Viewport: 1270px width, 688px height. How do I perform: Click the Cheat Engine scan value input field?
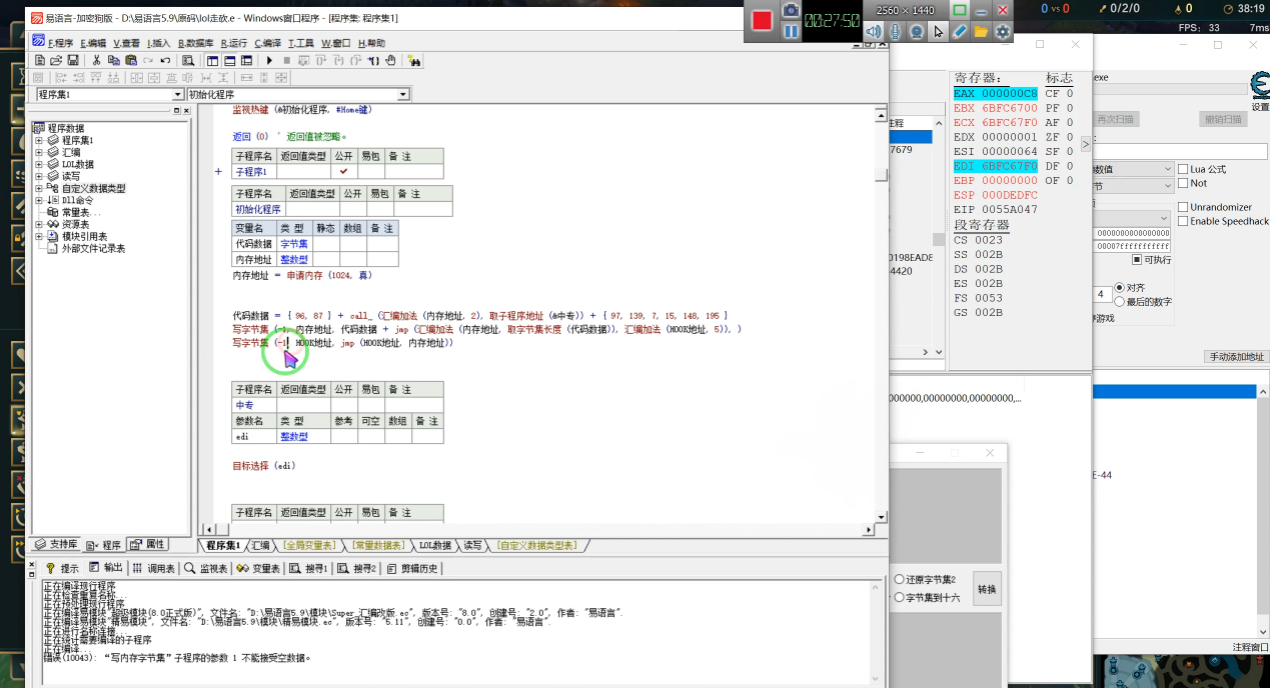(x=1180, y=151)
